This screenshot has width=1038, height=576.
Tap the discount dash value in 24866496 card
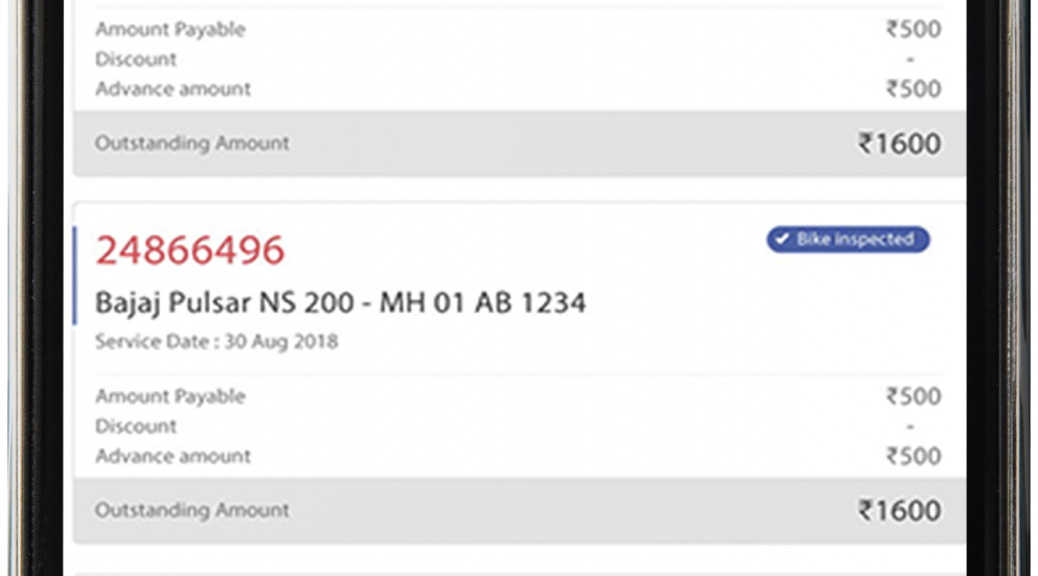click(x=910, y=426)
